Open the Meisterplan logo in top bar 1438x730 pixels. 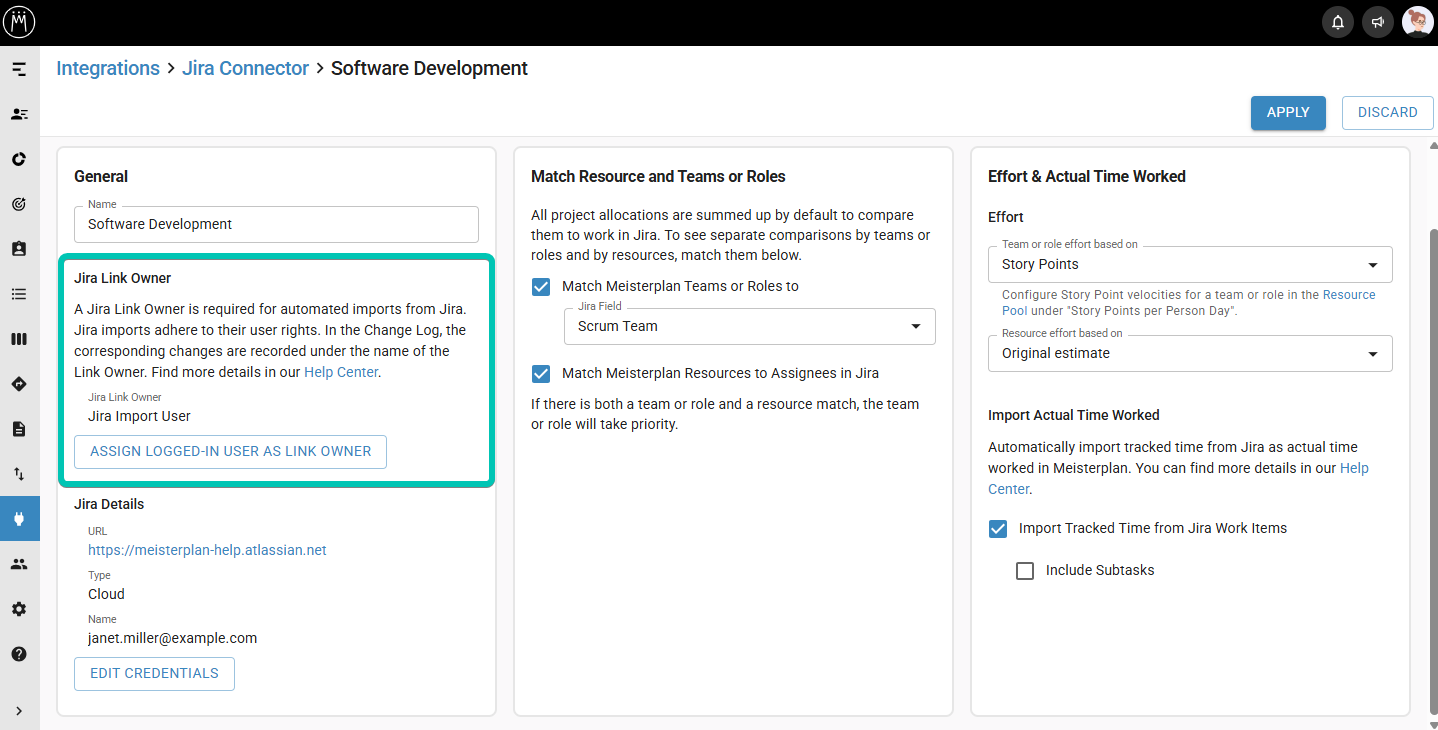pyautogui.click(x=20, y=21)
